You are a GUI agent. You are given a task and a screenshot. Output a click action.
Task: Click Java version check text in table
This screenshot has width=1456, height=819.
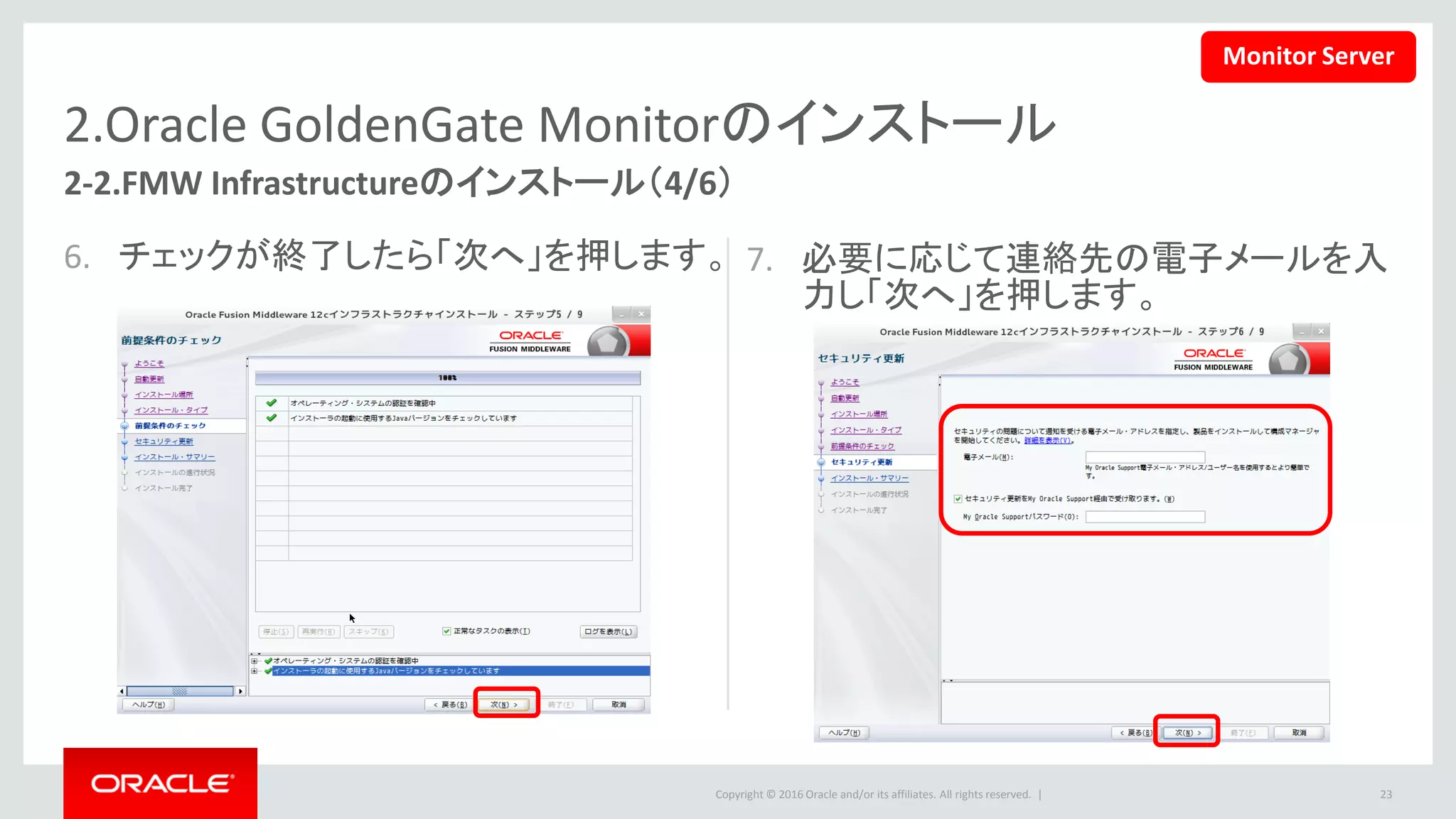403,418
